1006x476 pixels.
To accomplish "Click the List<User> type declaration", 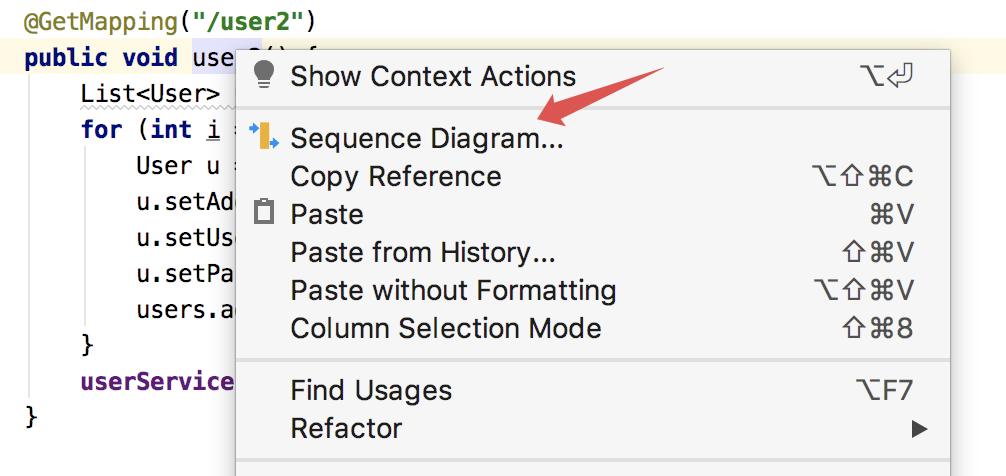I will tap(151, 94).
